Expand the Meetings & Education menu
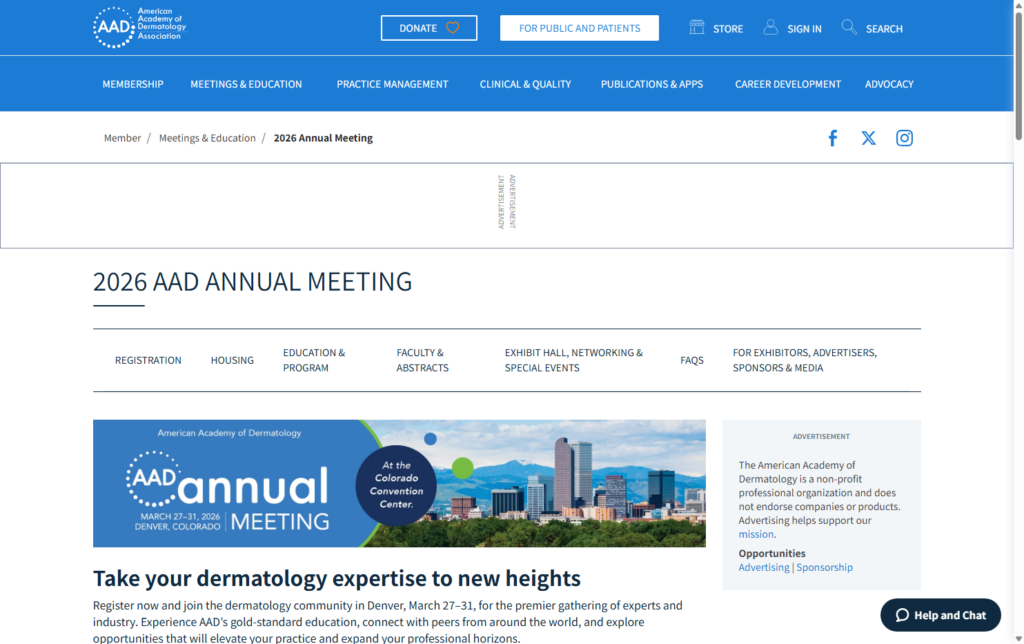Viewport: 1024px width, 644px height. 246,84
